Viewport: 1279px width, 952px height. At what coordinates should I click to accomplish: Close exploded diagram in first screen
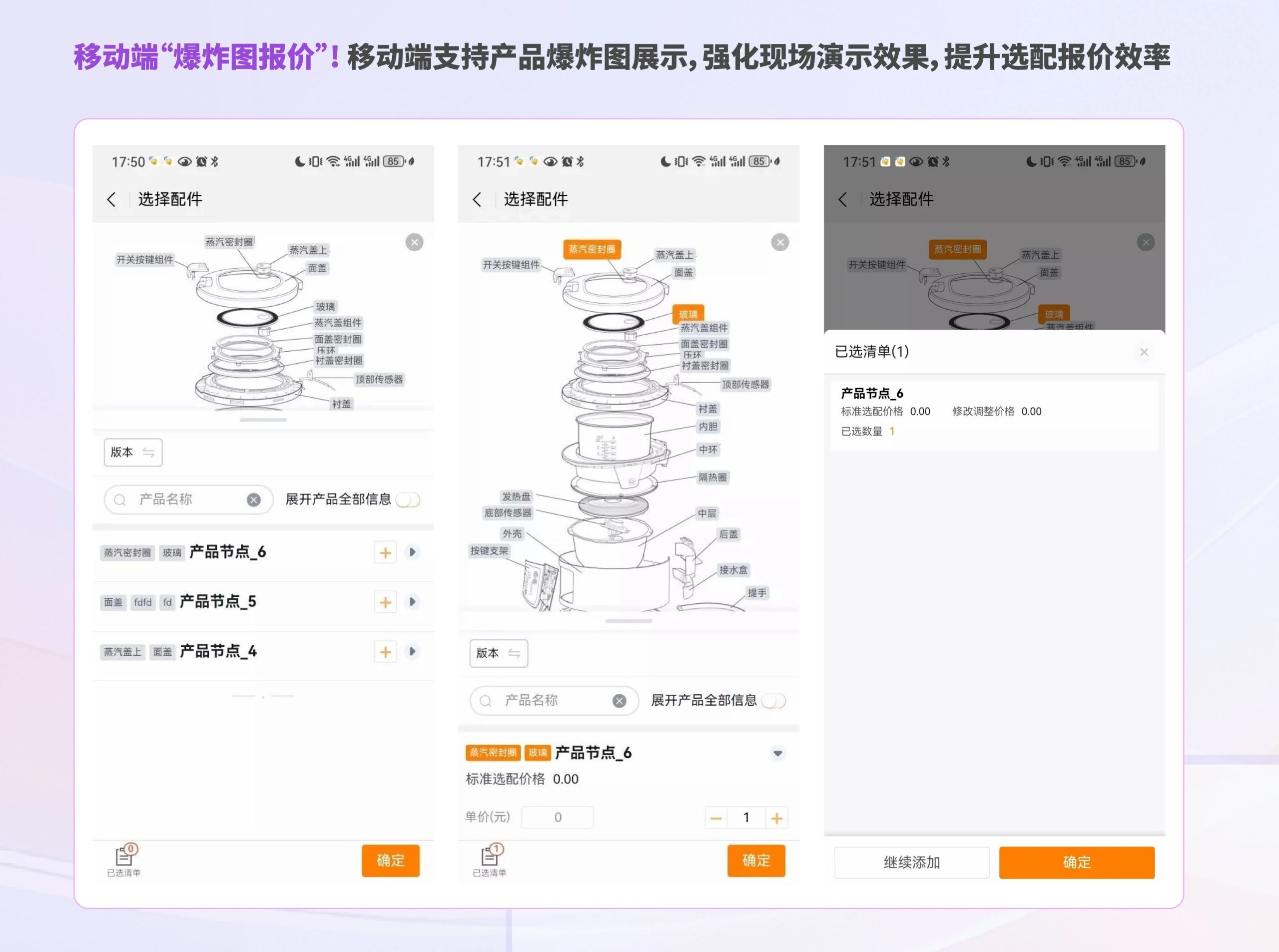point(414,242)
